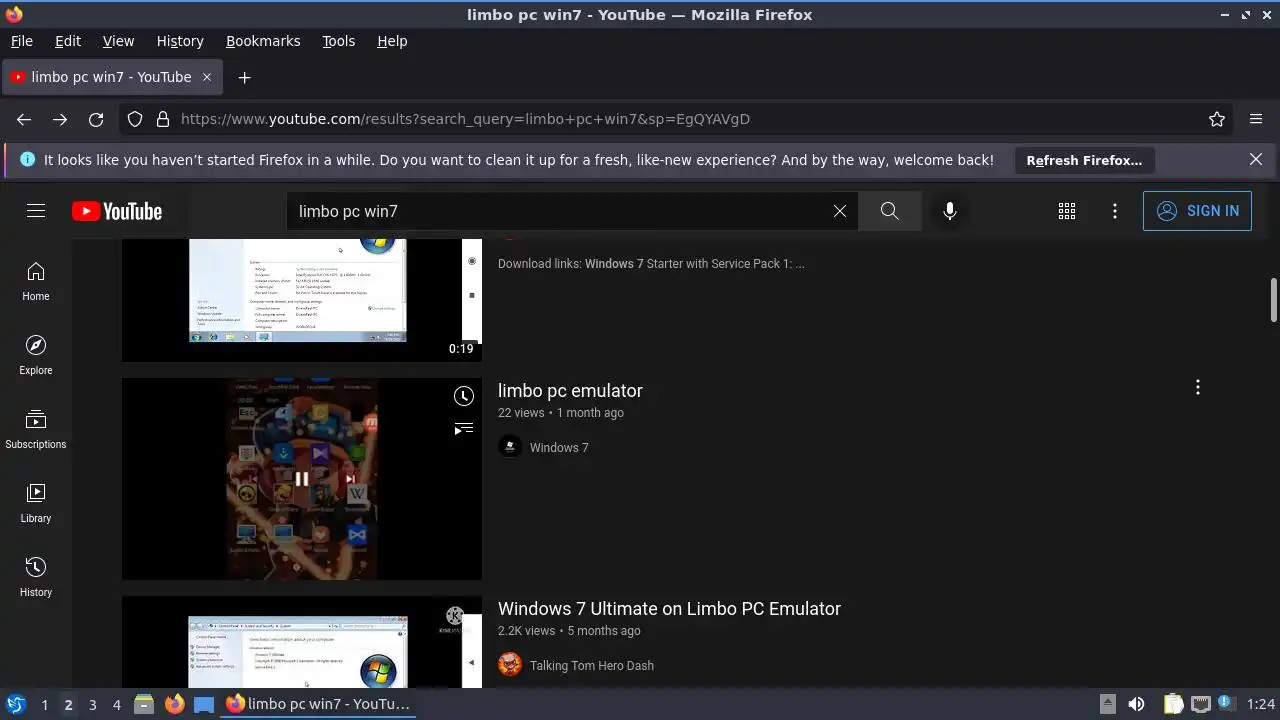Image resolution: width=1280 pixels, height=720 pixels.
Task: Play the limbo pc emulator thumbnail
Action: point(302,479)
